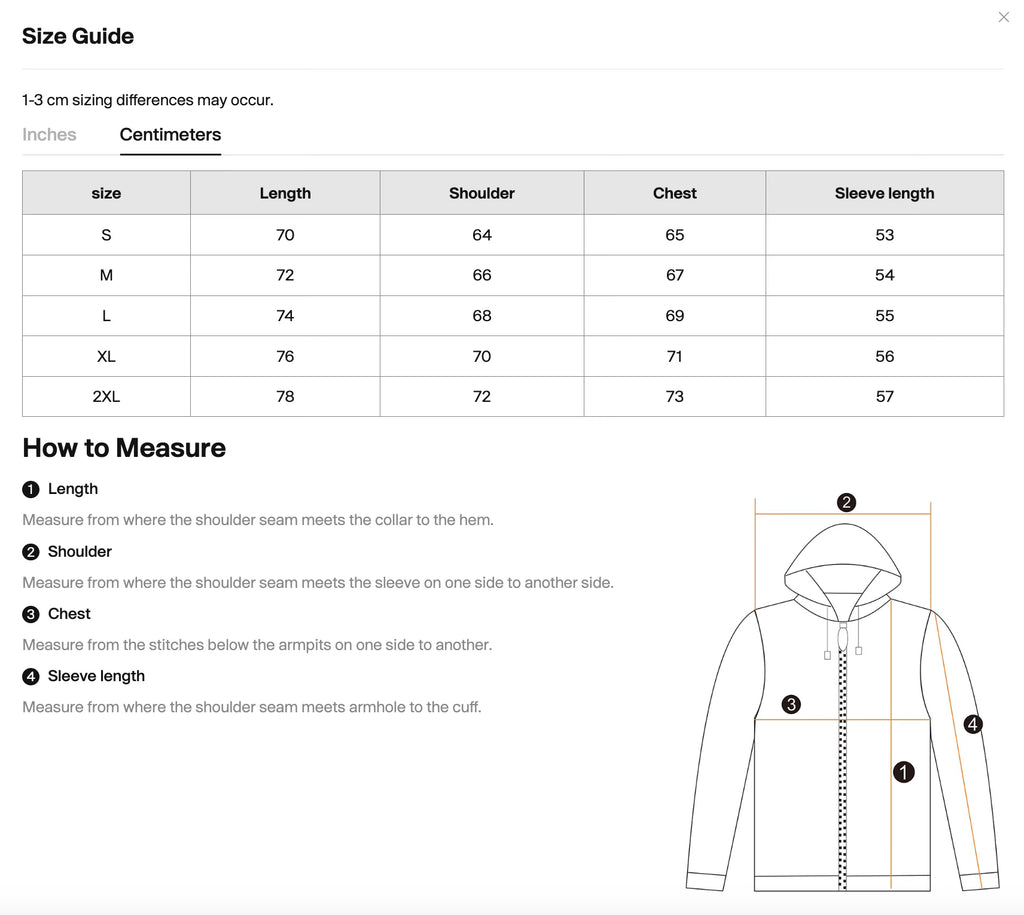Switch to the Inches tab
Screen dimensions: 1024x915
point(49,134)
